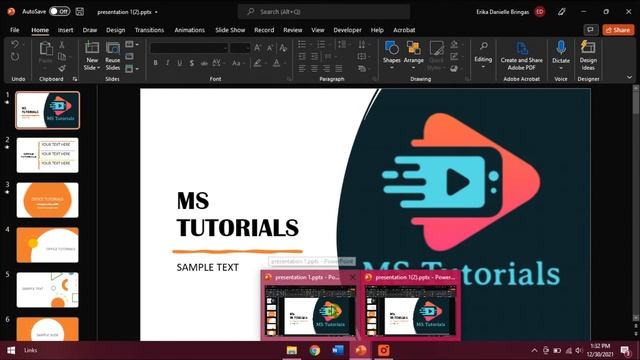This screenshot has height=360, width=640.
Task: Insert a New Slide
Action: 92,56
